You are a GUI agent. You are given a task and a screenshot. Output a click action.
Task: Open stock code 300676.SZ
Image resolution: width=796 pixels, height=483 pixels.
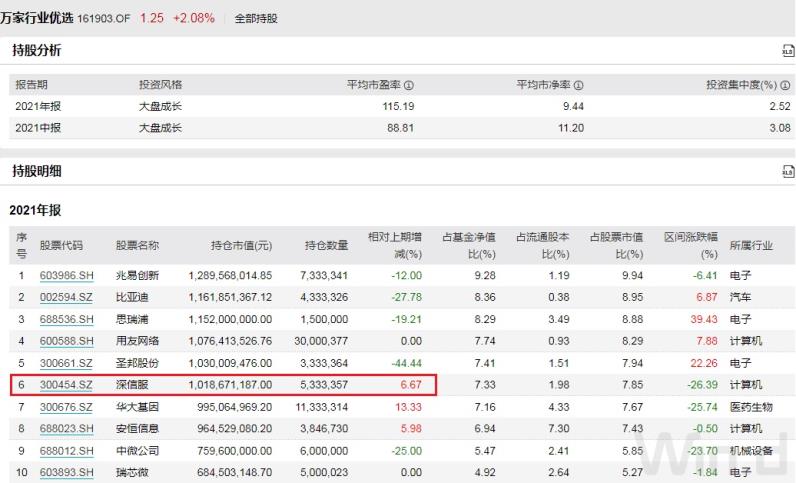[66, 407]
